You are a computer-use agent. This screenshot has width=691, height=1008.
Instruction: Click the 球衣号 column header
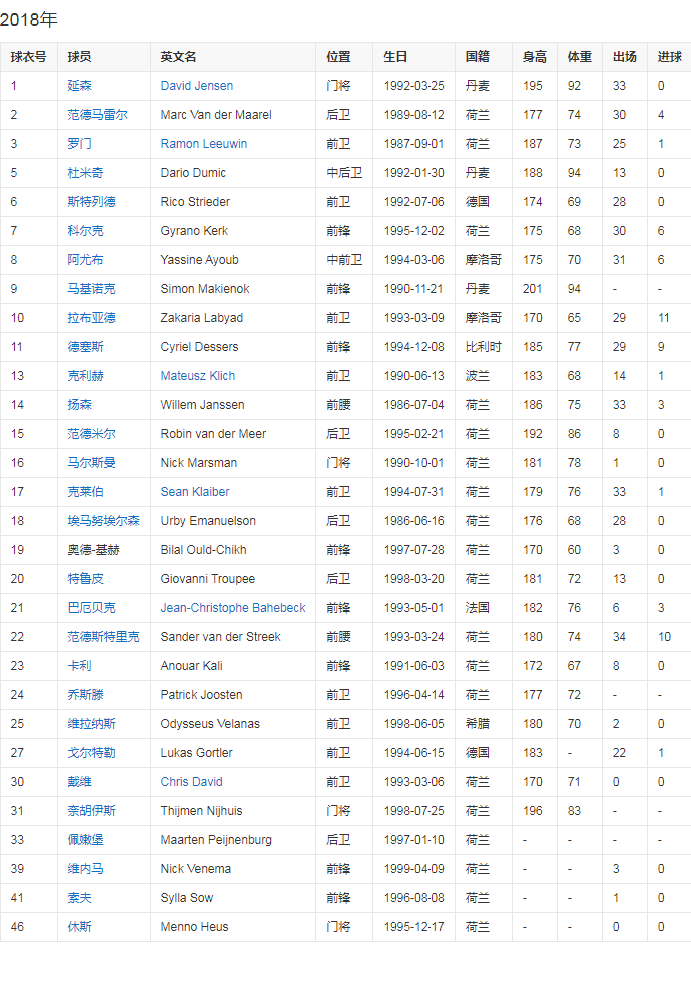click(x=28, y=57)
